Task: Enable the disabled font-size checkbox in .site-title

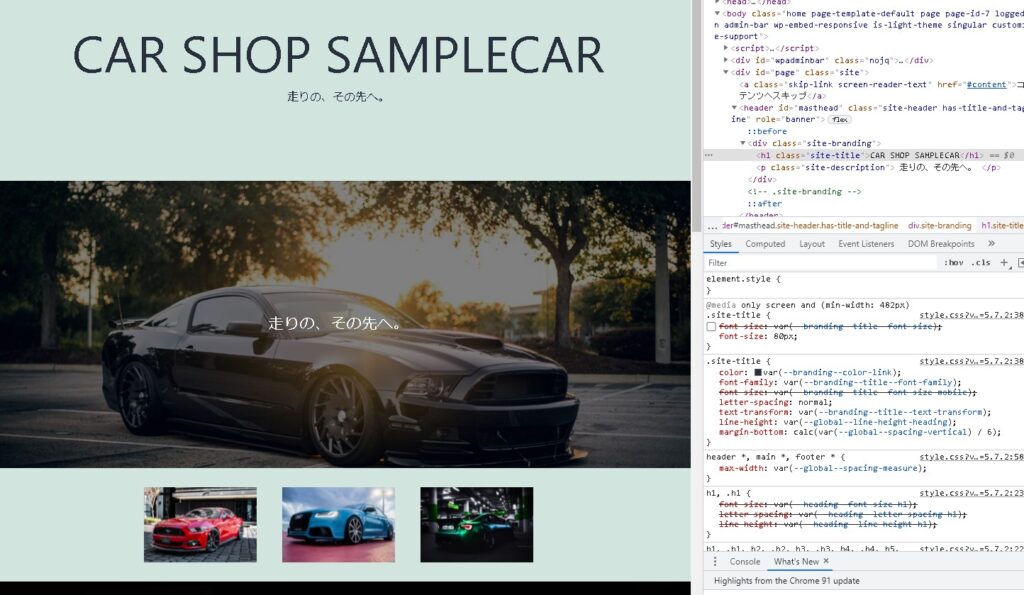Action: 711,327
